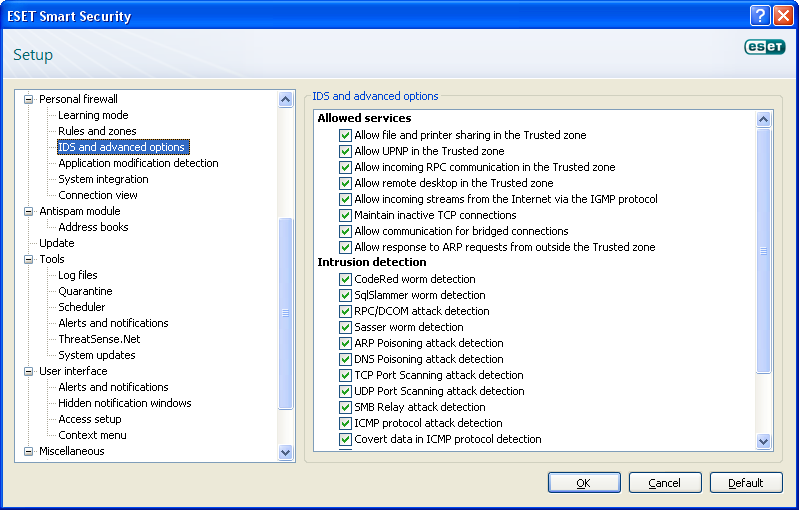Image resolution: width=799 pixels, height=510 pixels.
Task: Disable ARP Poisoning attack detection
Action: (x=345, y=343)
